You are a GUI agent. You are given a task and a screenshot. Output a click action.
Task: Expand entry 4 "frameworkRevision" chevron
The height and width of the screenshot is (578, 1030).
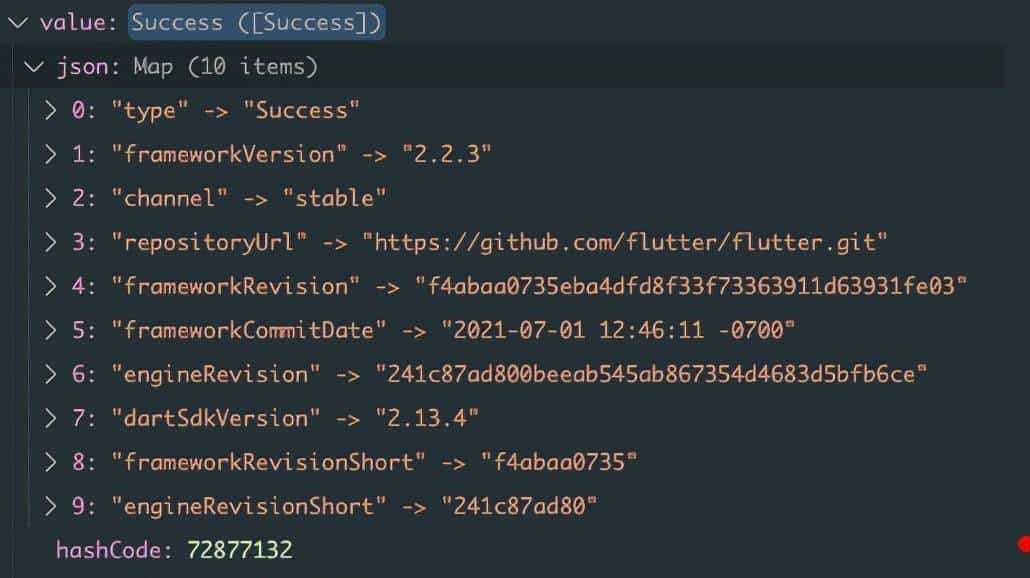[x=51, y=286]
